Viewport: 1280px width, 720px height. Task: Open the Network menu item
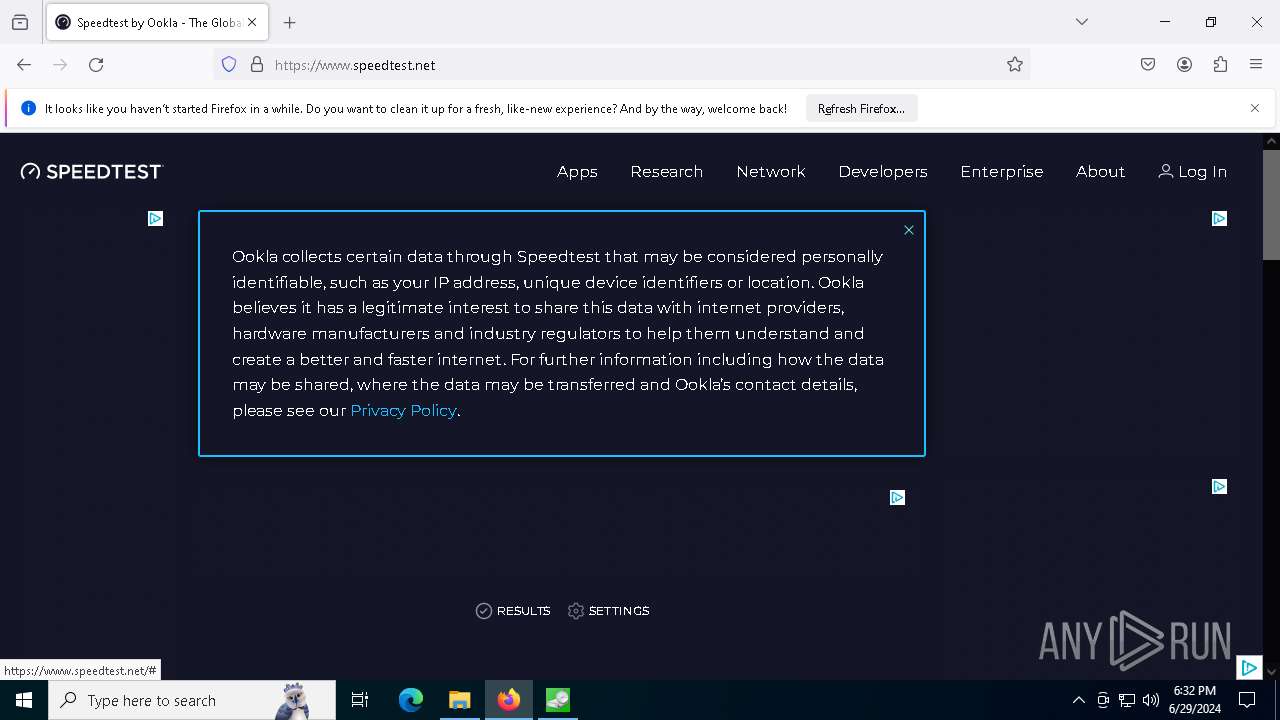point(770,172)
